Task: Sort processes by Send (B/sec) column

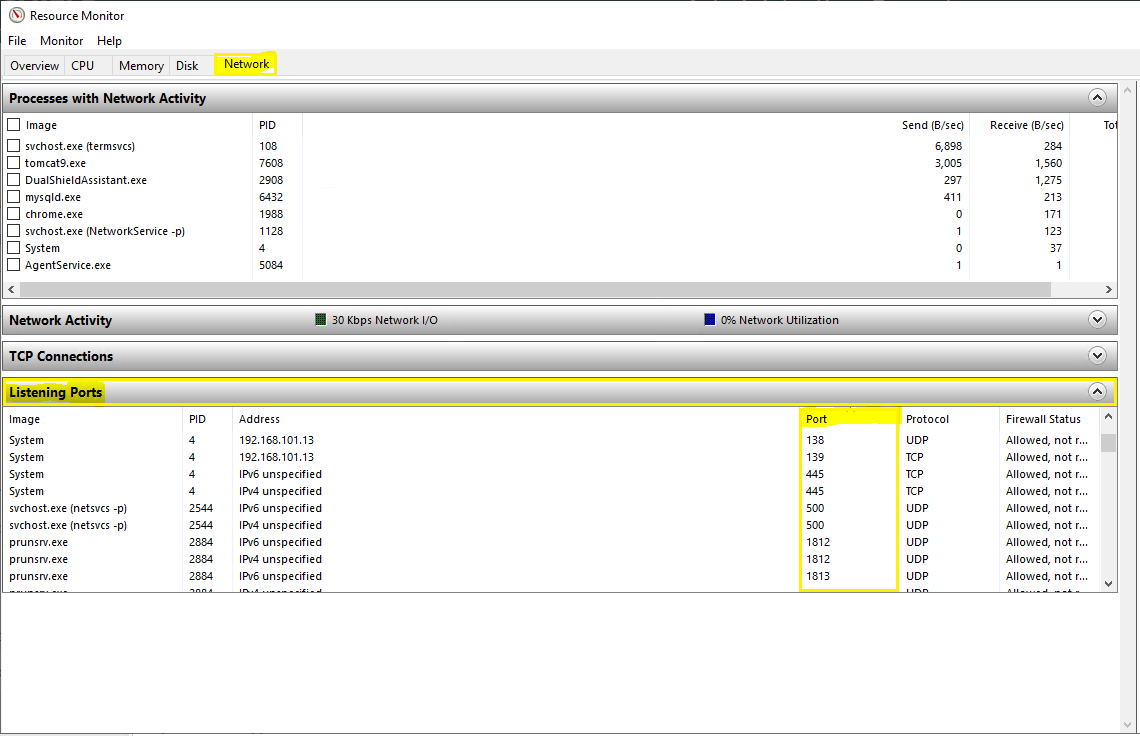Action: pyautogui.click(x=932, y=125)
